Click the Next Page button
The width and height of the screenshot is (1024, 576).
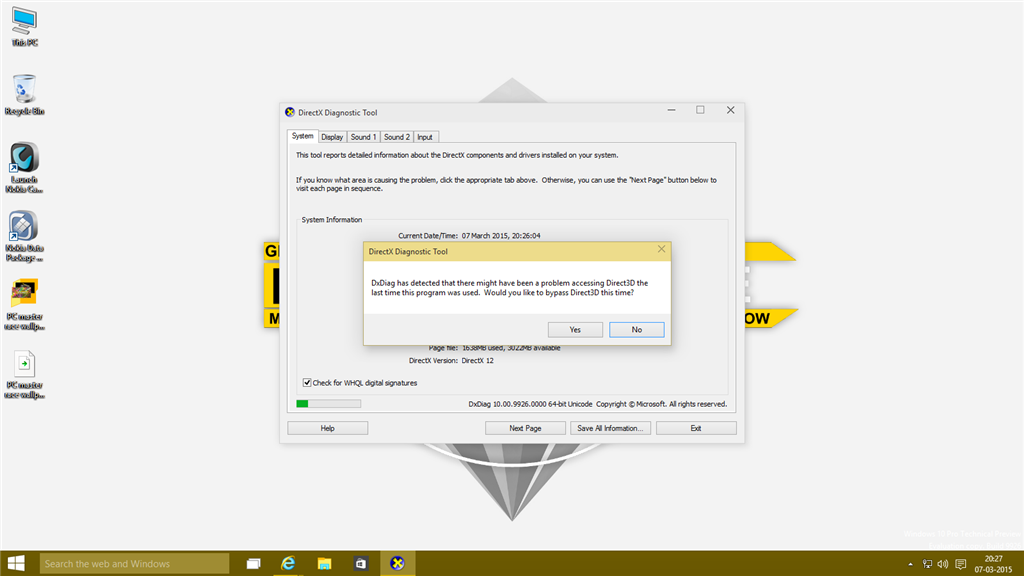coord(525,428)
